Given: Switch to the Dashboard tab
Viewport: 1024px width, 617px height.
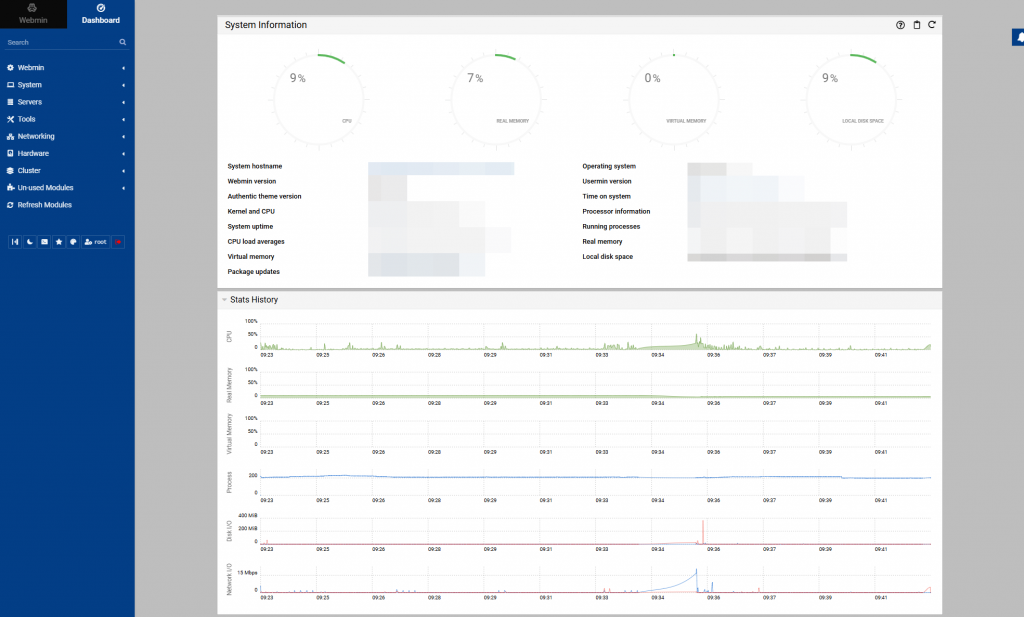Looking at the screenshot, I should click(100, 14).
